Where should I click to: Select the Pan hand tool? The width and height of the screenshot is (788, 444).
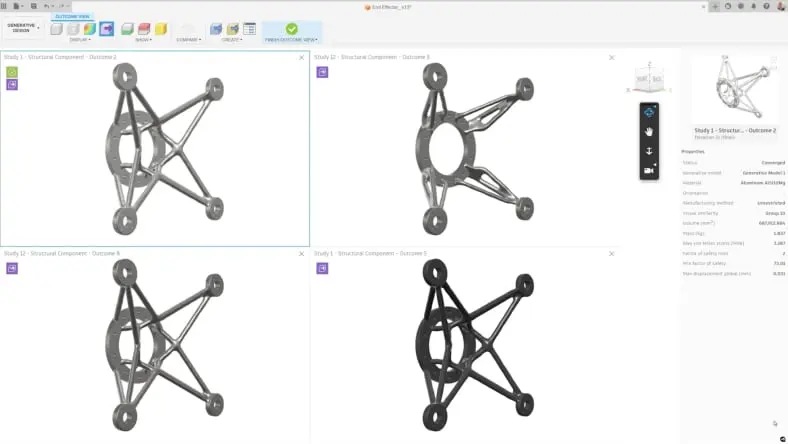649,132
